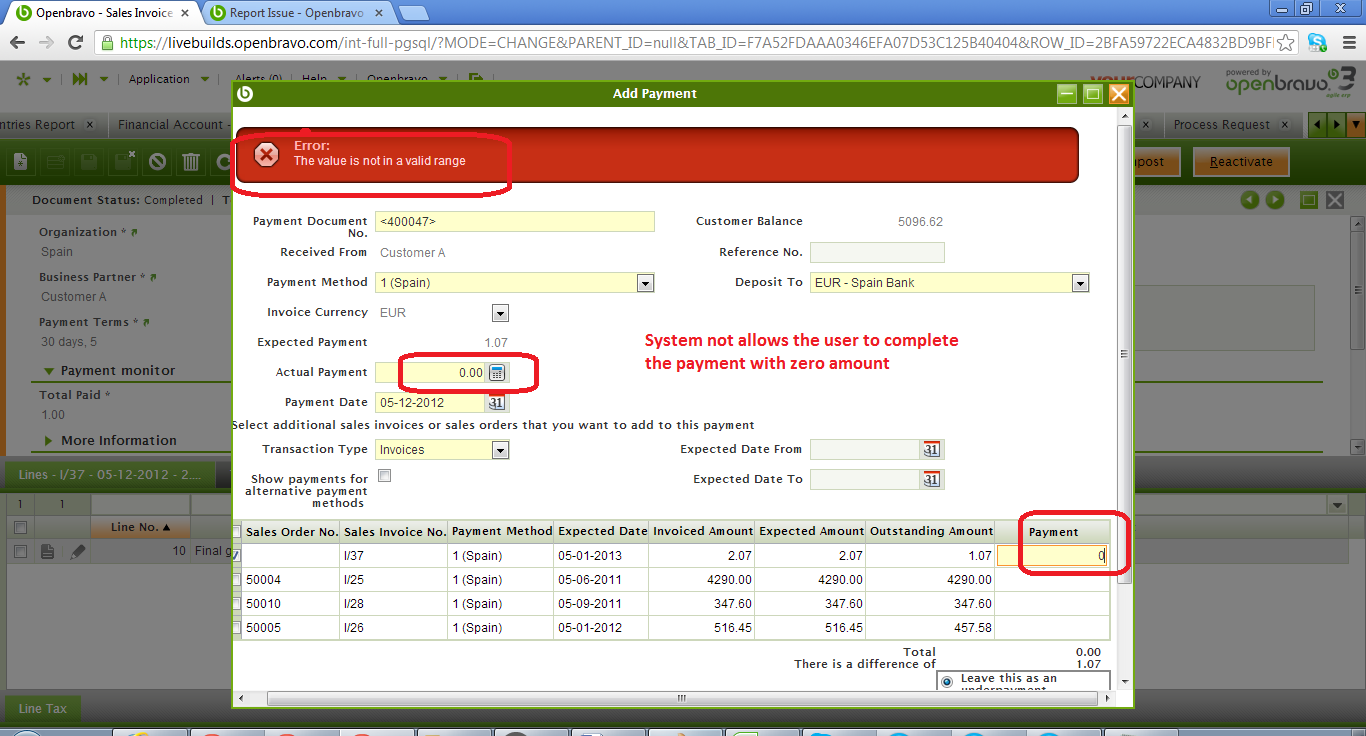The height and width of the screenshot is (736, 1366).
Task: Open calculator for Actual Payment field
Action: click(x=497, y=373)
